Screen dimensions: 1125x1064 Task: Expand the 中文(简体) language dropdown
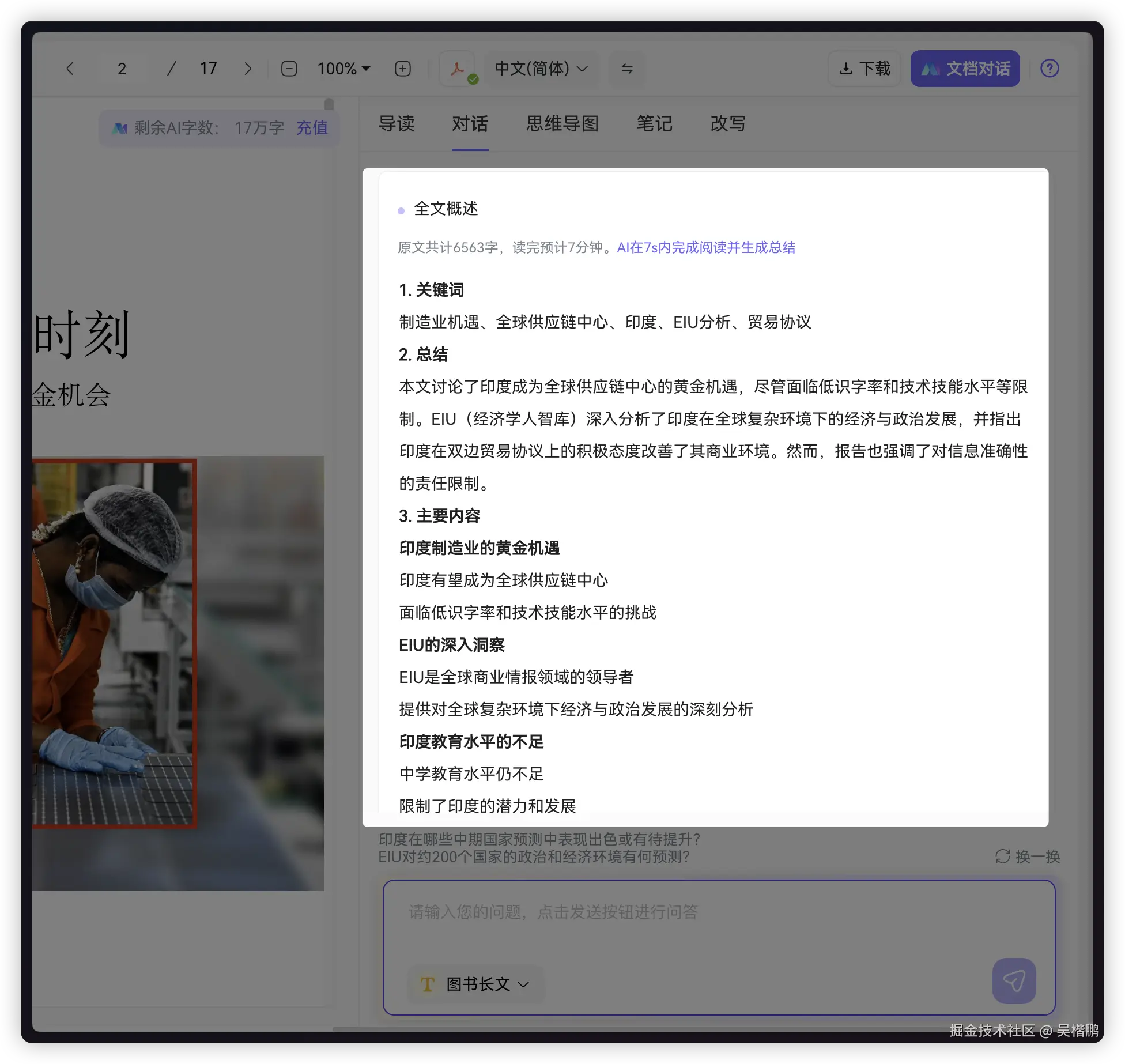[541, 69]
